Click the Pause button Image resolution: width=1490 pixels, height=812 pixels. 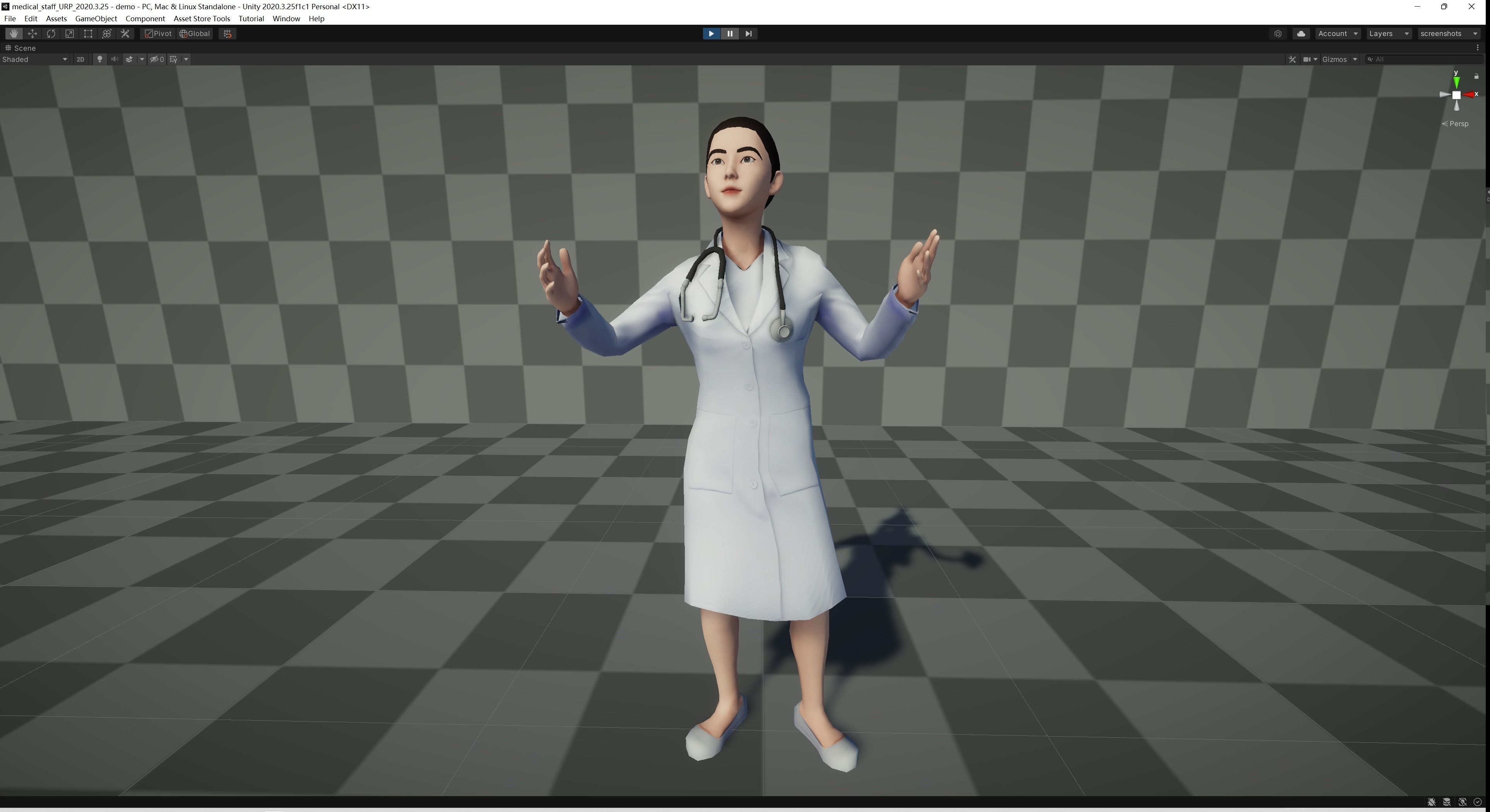(730, 34)
